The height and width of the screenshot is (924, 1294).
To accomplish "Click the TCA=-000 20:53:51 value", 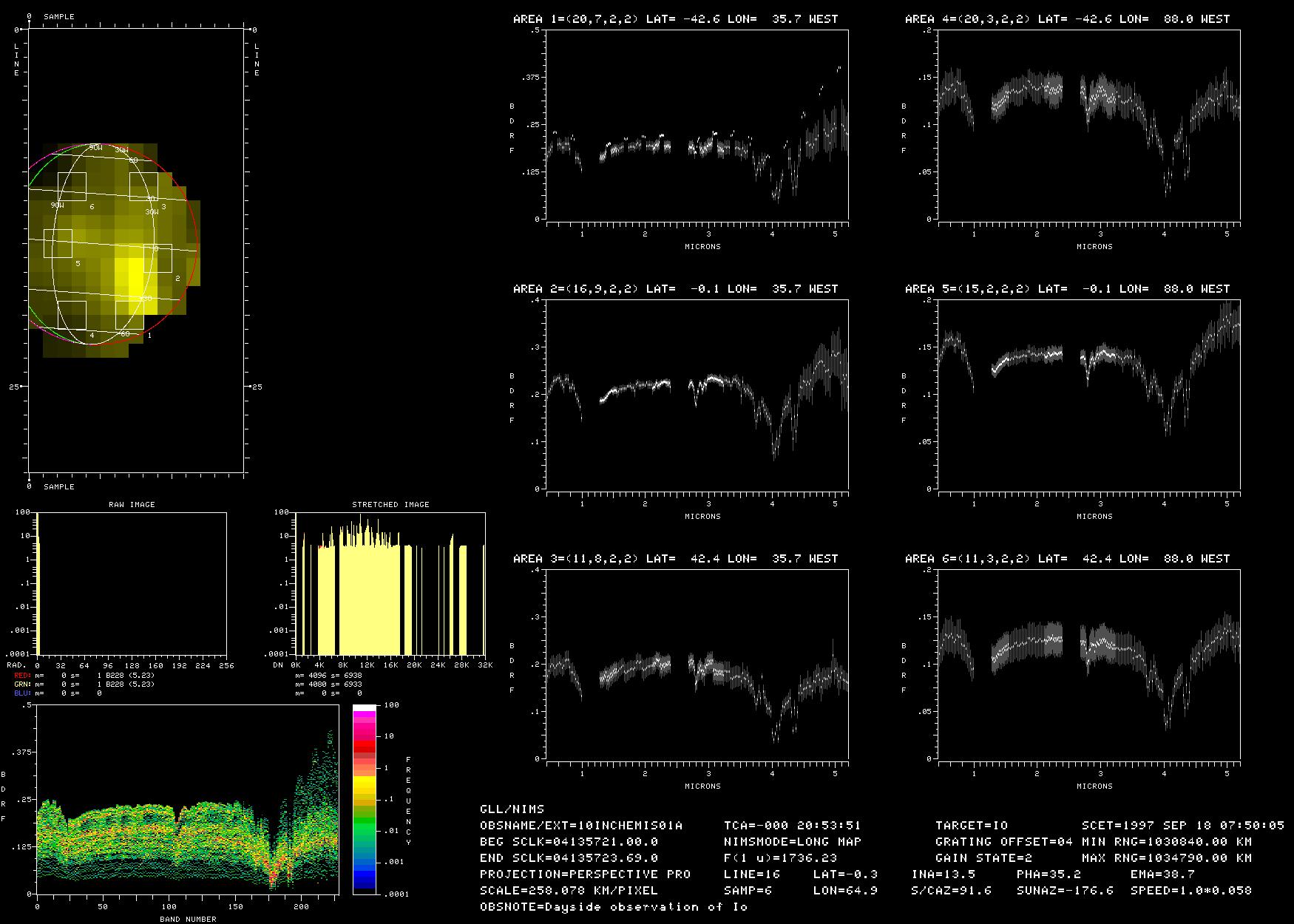I will 793,826.
